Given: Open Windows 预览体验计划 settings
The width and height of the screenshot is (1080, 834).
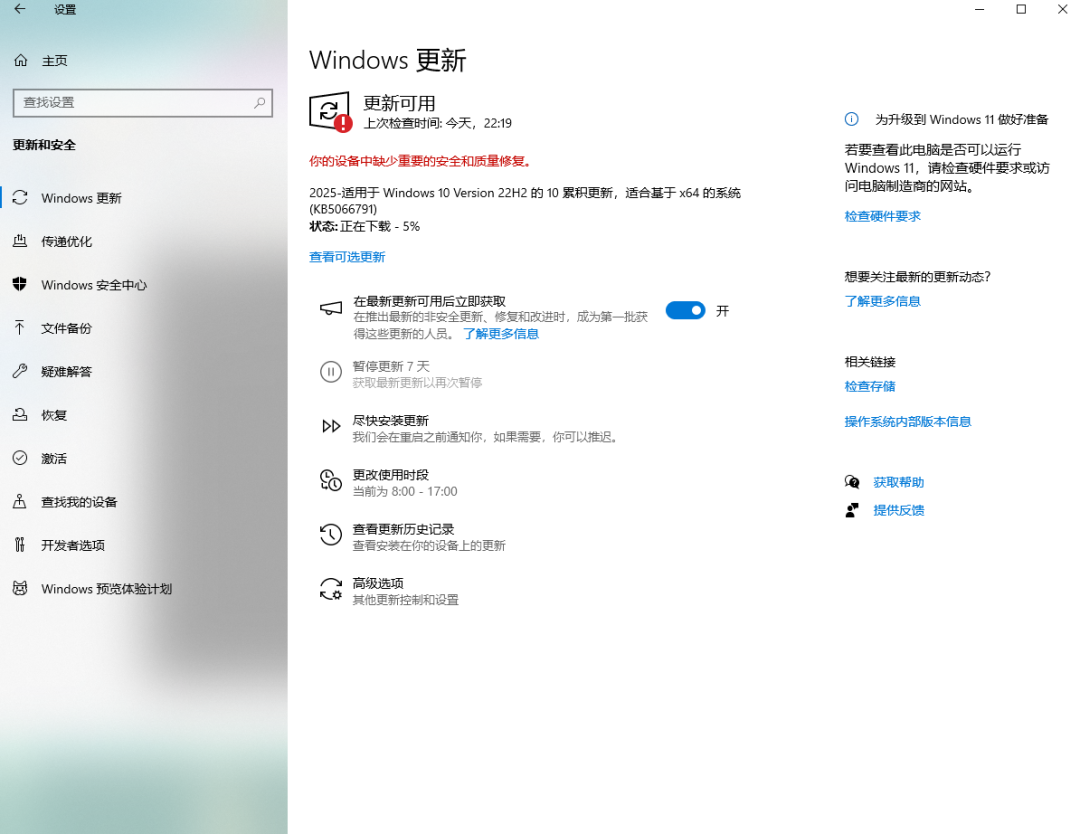Looking at the screenshot, I should [19, 589].
